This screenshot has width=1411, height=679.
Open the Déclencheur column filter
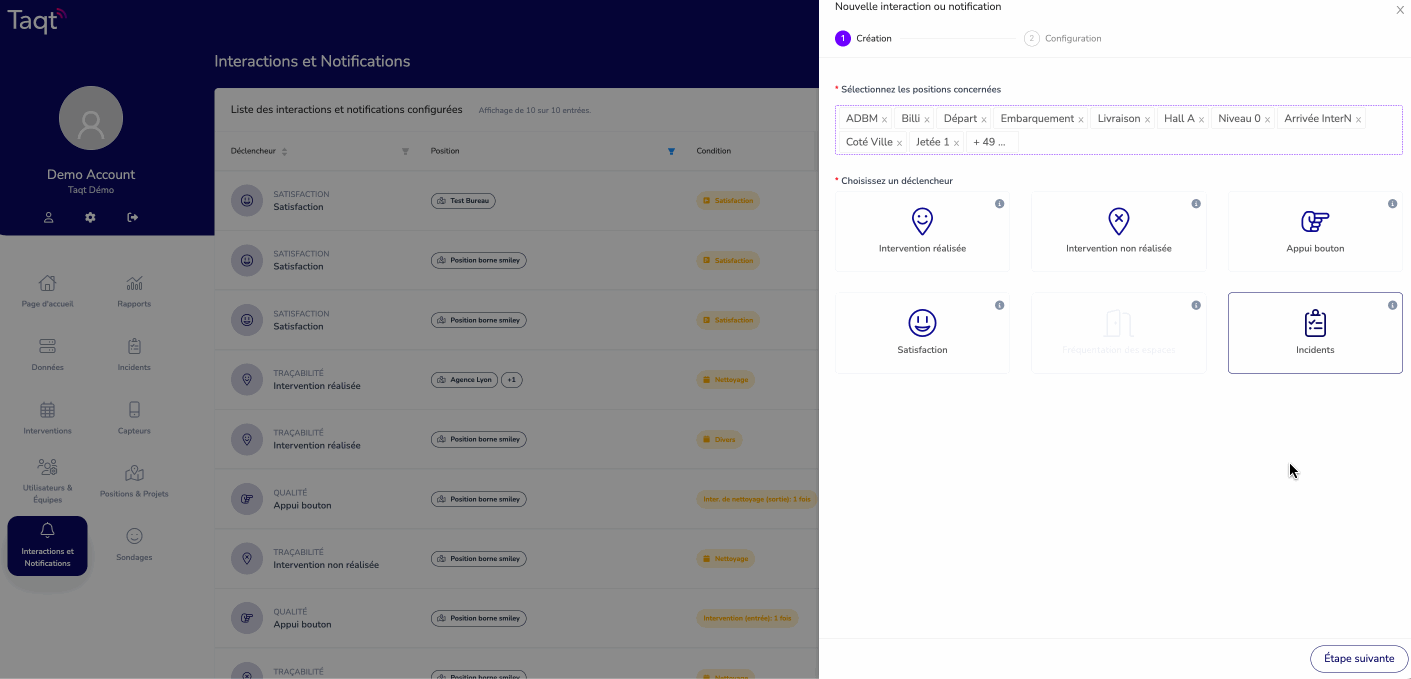[405, 152]
